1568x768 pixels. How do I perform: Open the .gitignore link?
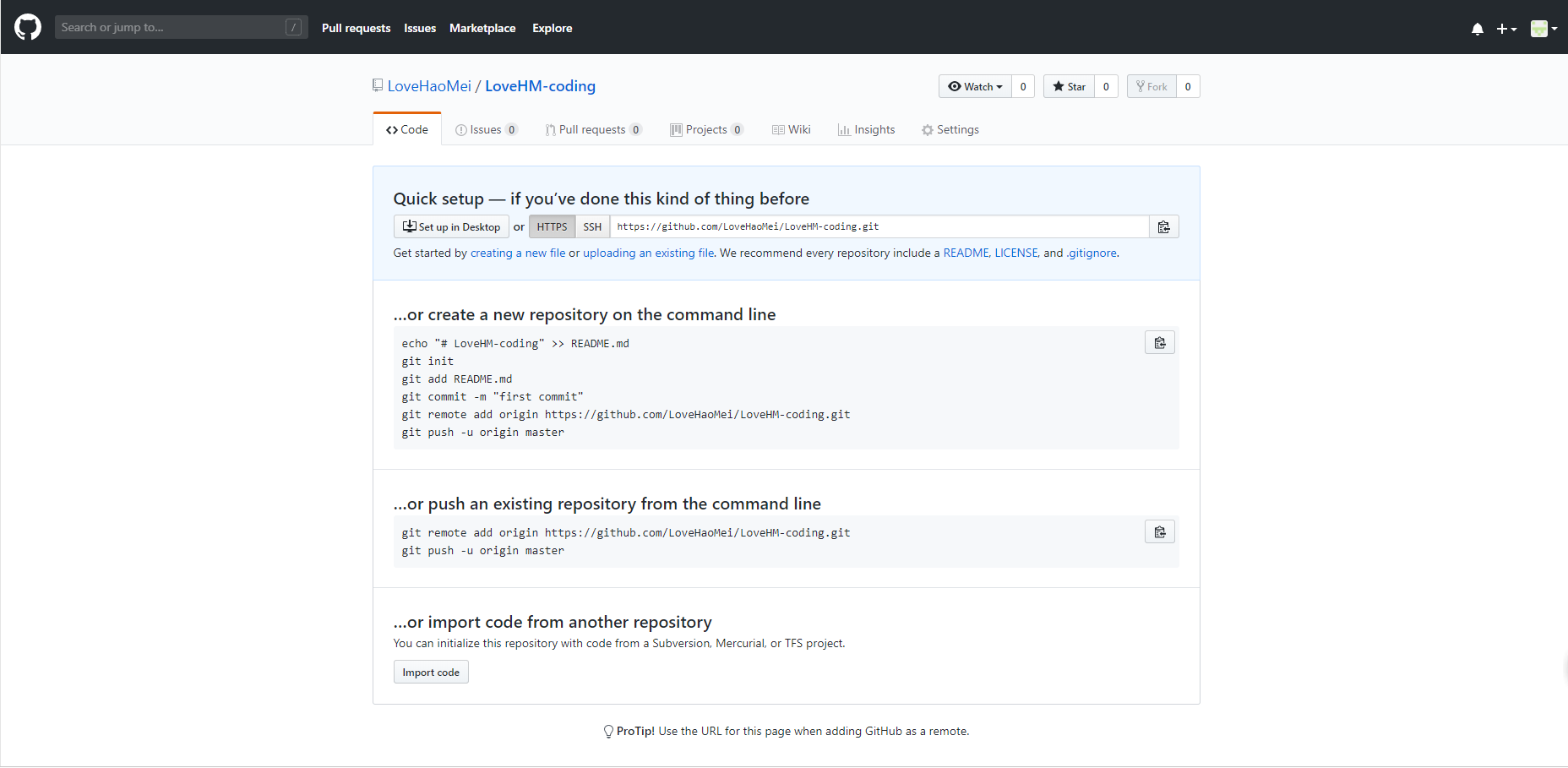1092,253
